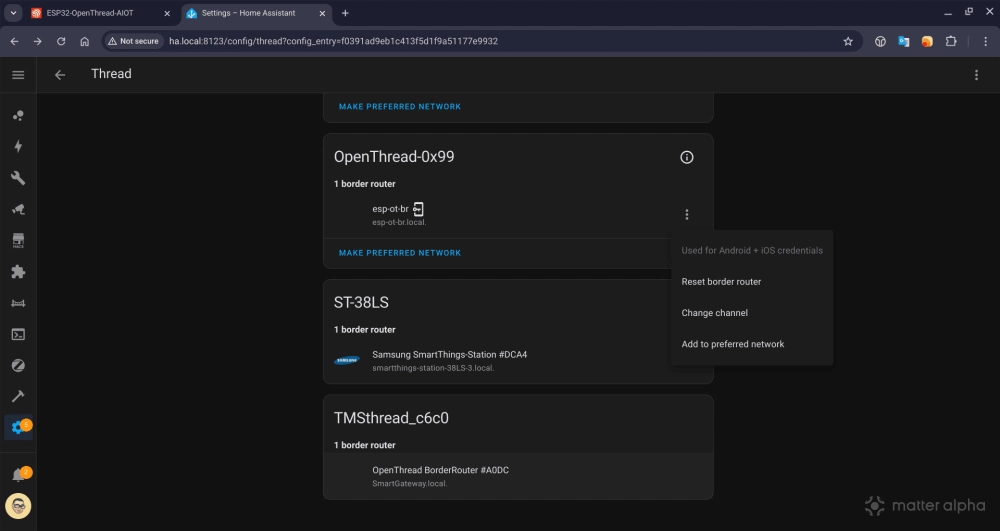Open the puzzle piece sidebar icon
The image size is (1000, 531).
18,272
